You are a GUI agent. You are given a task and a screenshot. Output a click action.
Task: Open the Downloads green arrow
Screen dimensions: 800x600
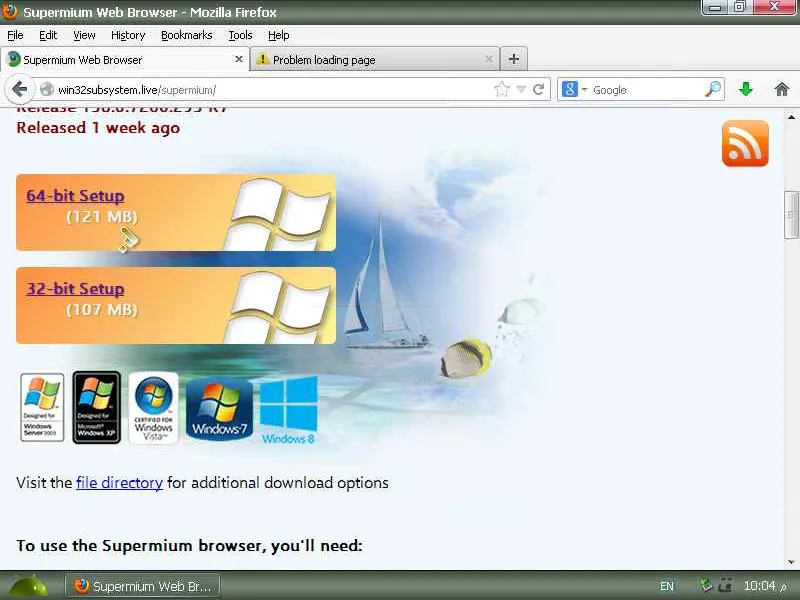click(746, 89)
